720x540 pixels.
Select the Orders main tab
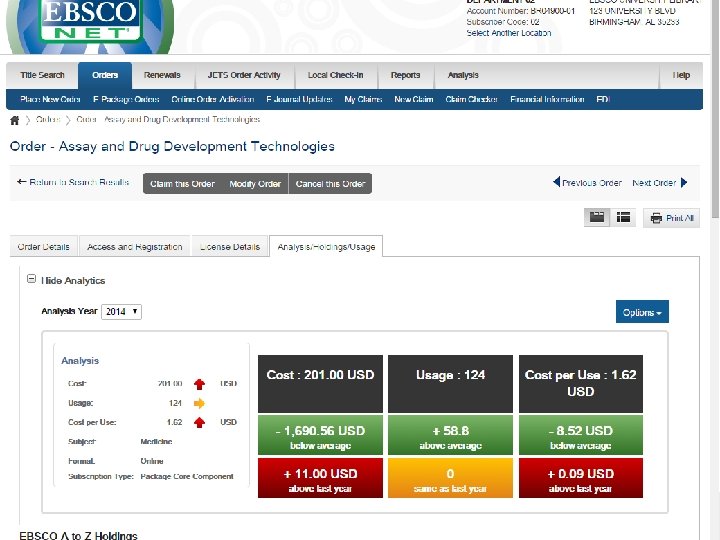[x=105, y=75]
